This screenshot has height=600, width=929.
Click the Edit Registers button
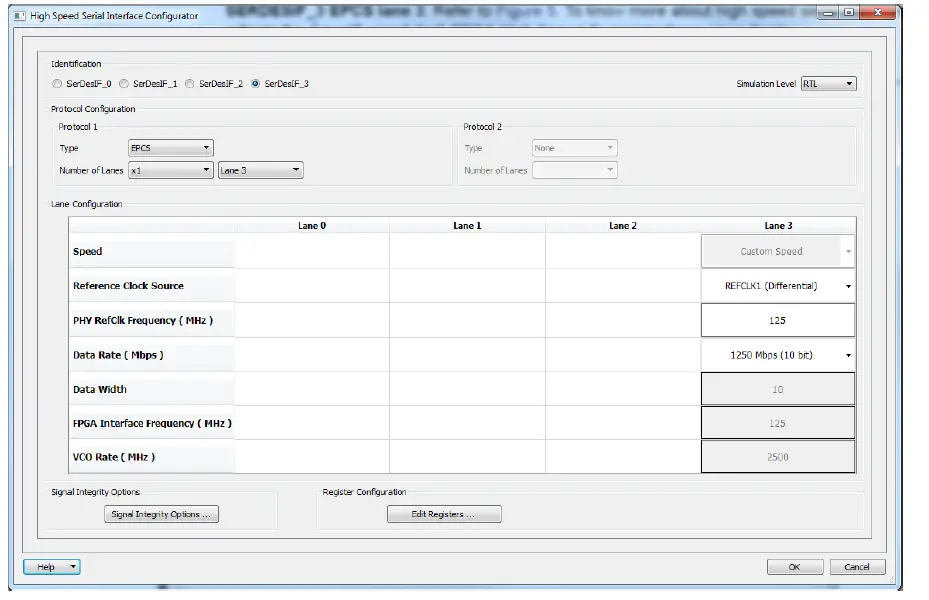pyautogui.click(x=444, y=513)
